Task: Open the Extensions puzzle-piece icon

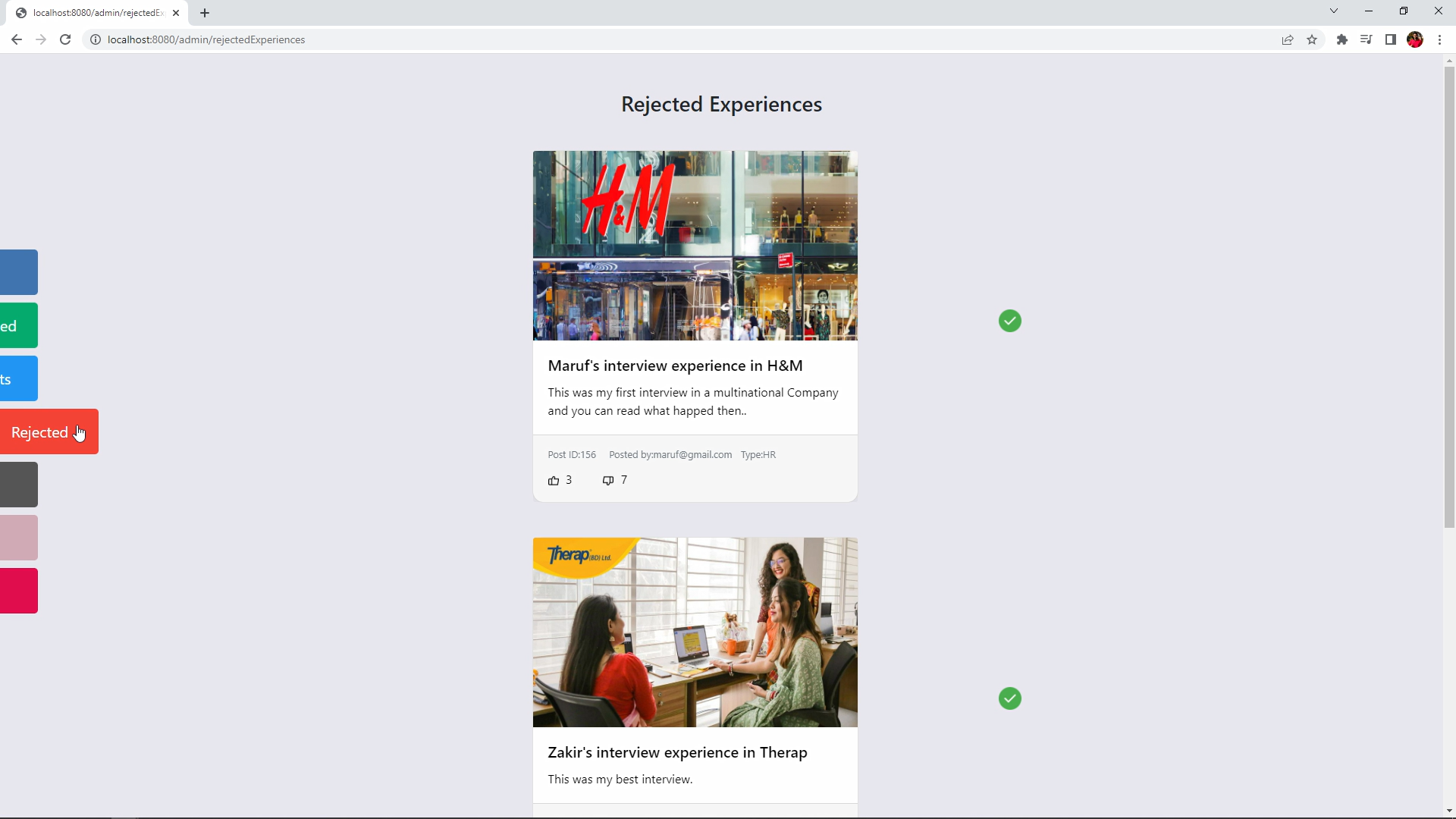Action: coord(1341,39)
